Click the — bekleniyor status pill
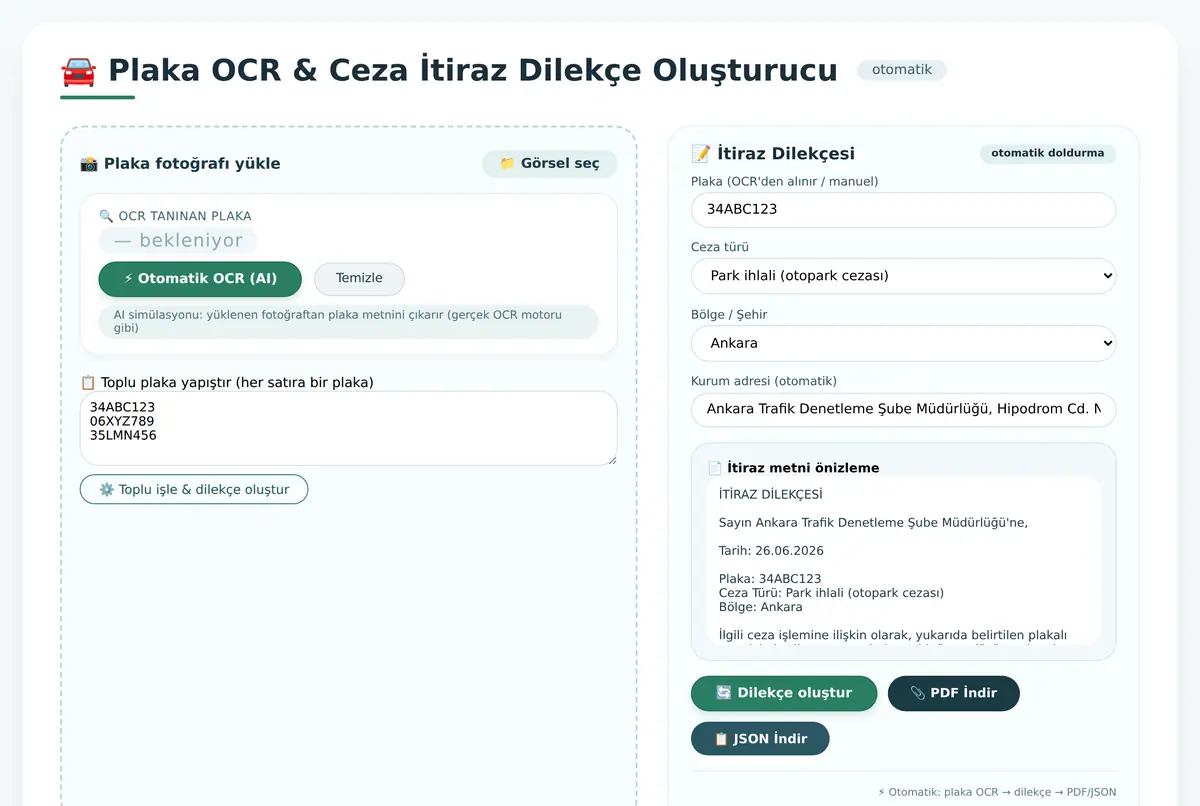 [x=178, y=241]
